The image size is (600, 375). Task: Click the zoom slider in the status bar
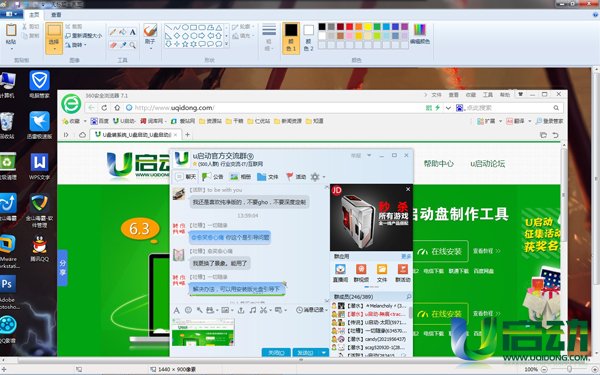click(x=570, y=369)
